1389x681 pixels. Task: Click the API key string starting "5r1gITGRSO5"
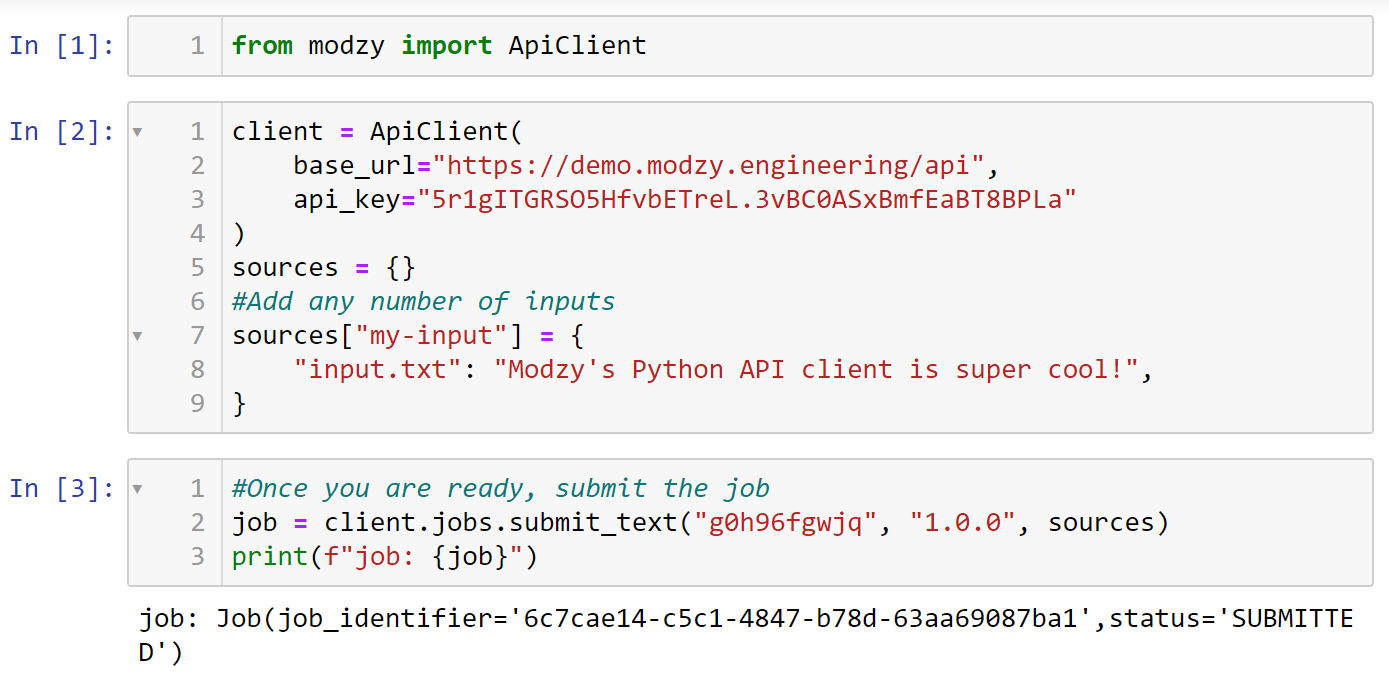(747, 200)
